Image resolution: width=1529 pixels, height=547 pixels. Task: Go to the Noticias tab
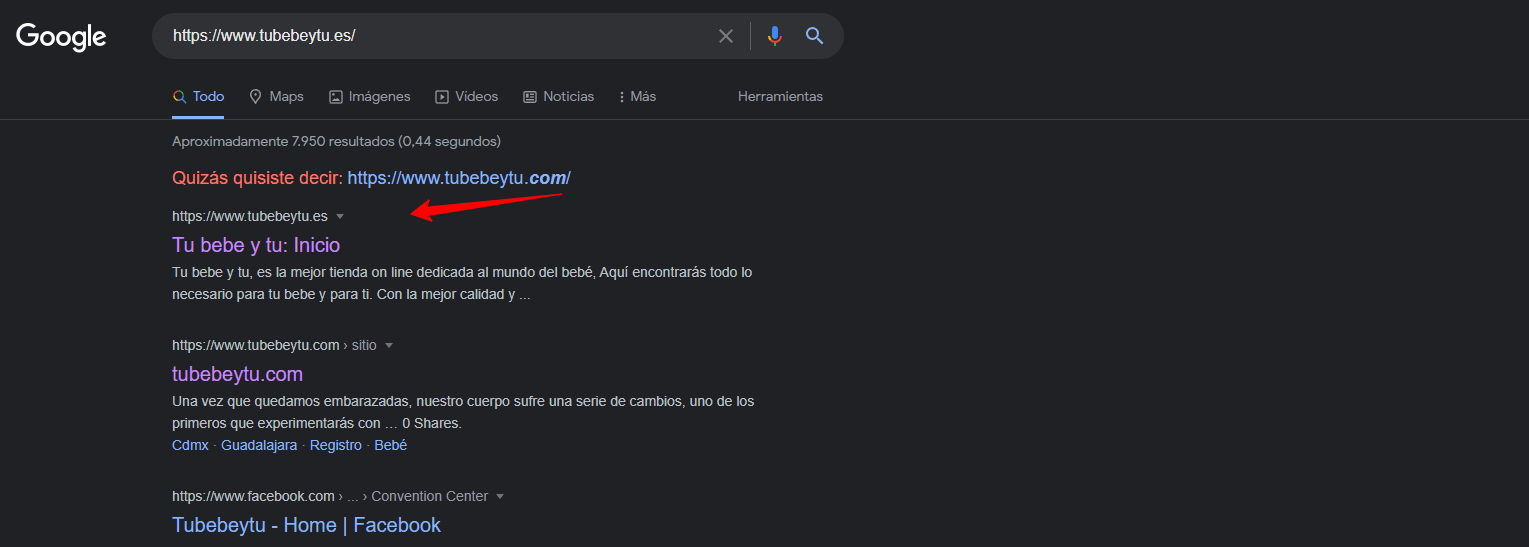[x=558, y=96]
